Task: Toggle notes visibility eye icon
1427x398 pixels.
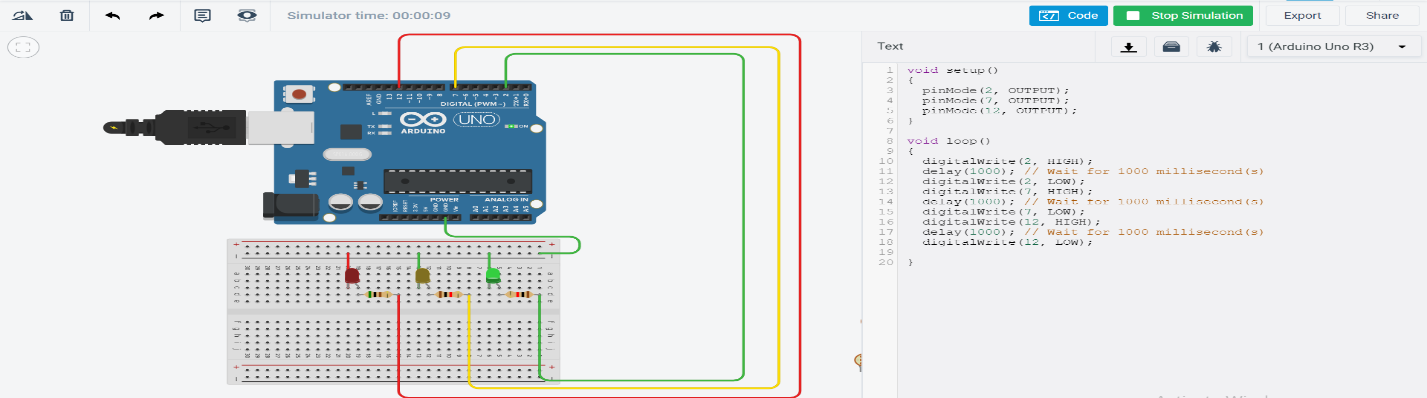Action: click(247, 16)
